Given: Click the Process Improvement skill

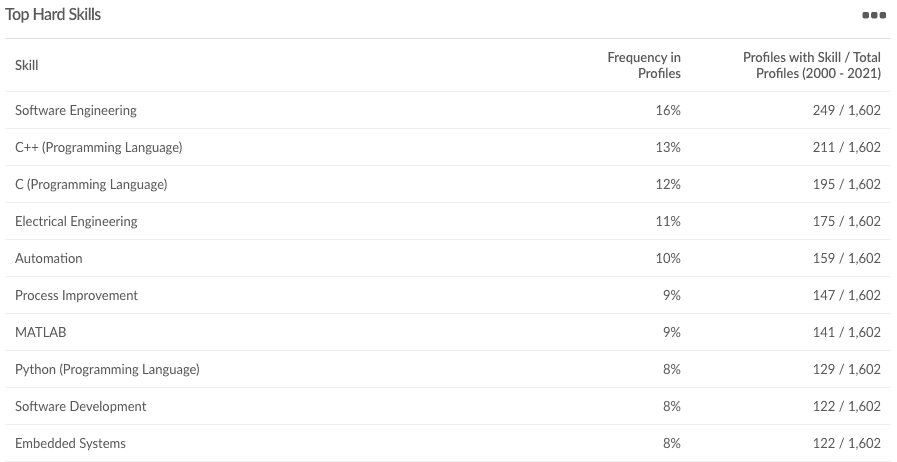Looking at the screenshot, I should (x=76, y=296).
